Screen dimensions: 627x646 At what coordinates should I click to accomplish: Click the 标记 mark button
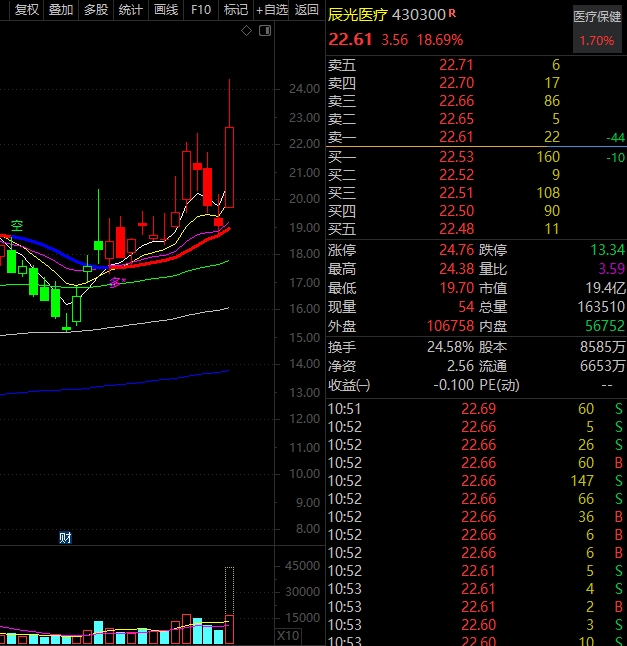[x=236, y=9]
